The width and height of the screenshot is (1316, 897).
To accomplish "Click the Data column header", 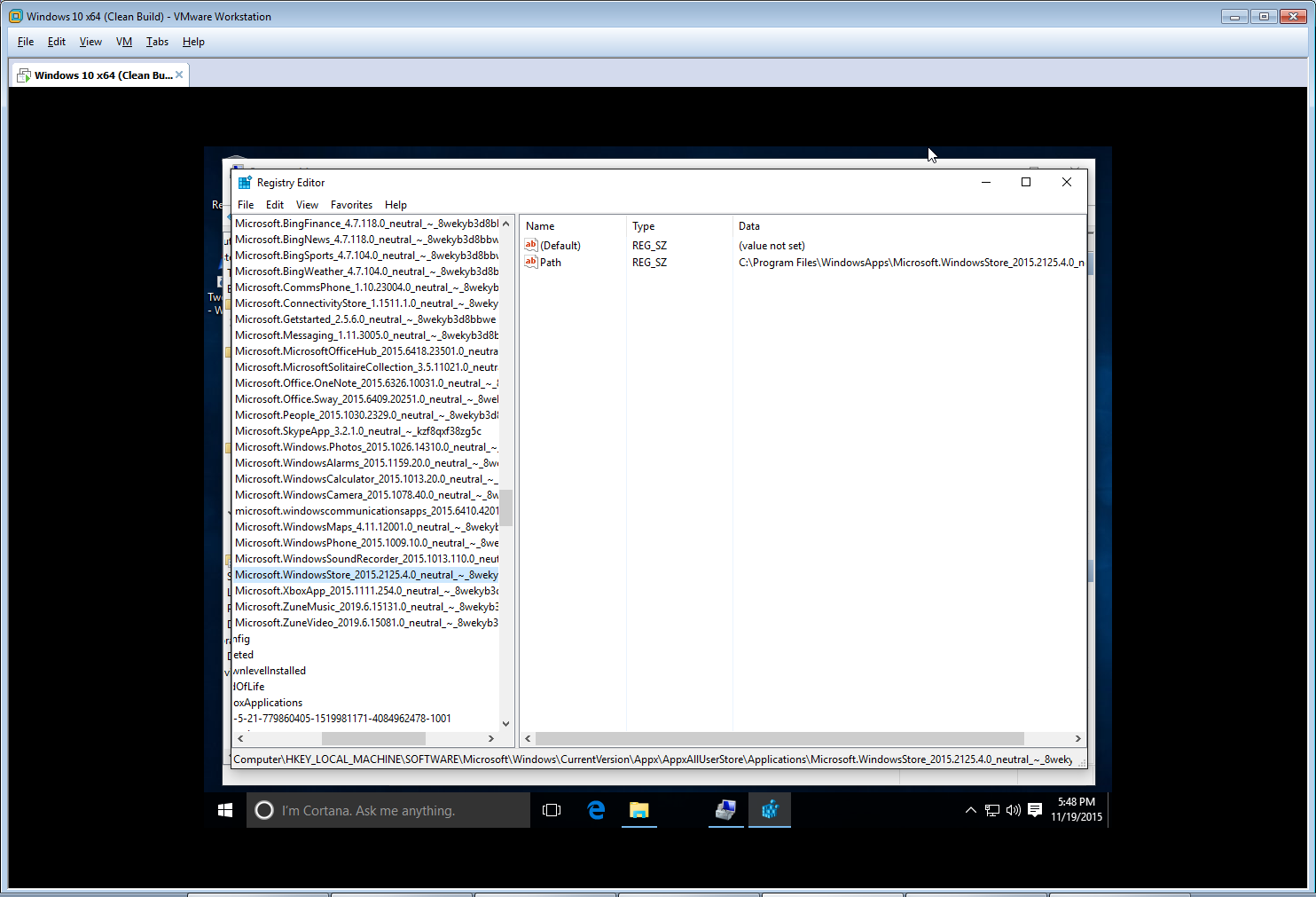I will pos(749,226).
